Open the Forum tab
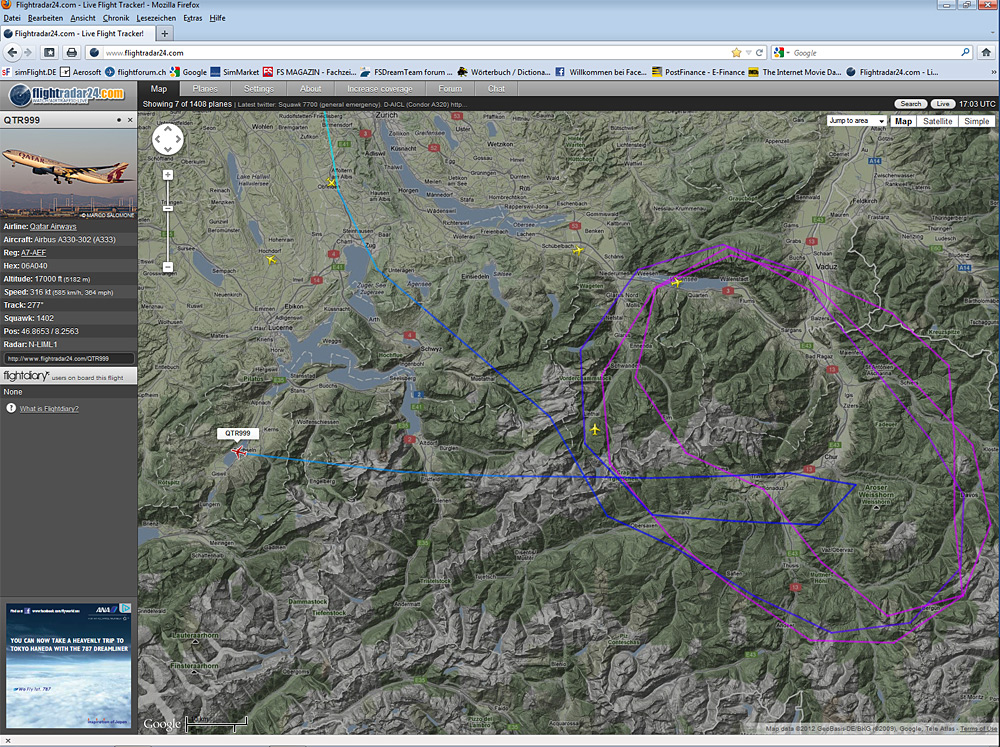Image resolution: width=1000 pixels, height=747 pixels. 450,89
